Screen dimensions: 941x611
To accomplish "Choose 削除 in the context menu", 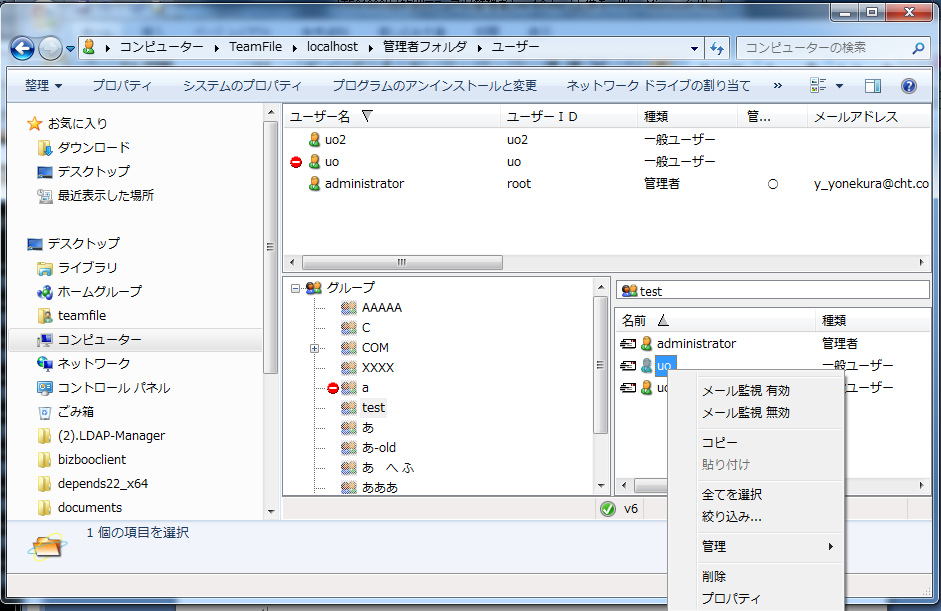I will coord(714,577).
